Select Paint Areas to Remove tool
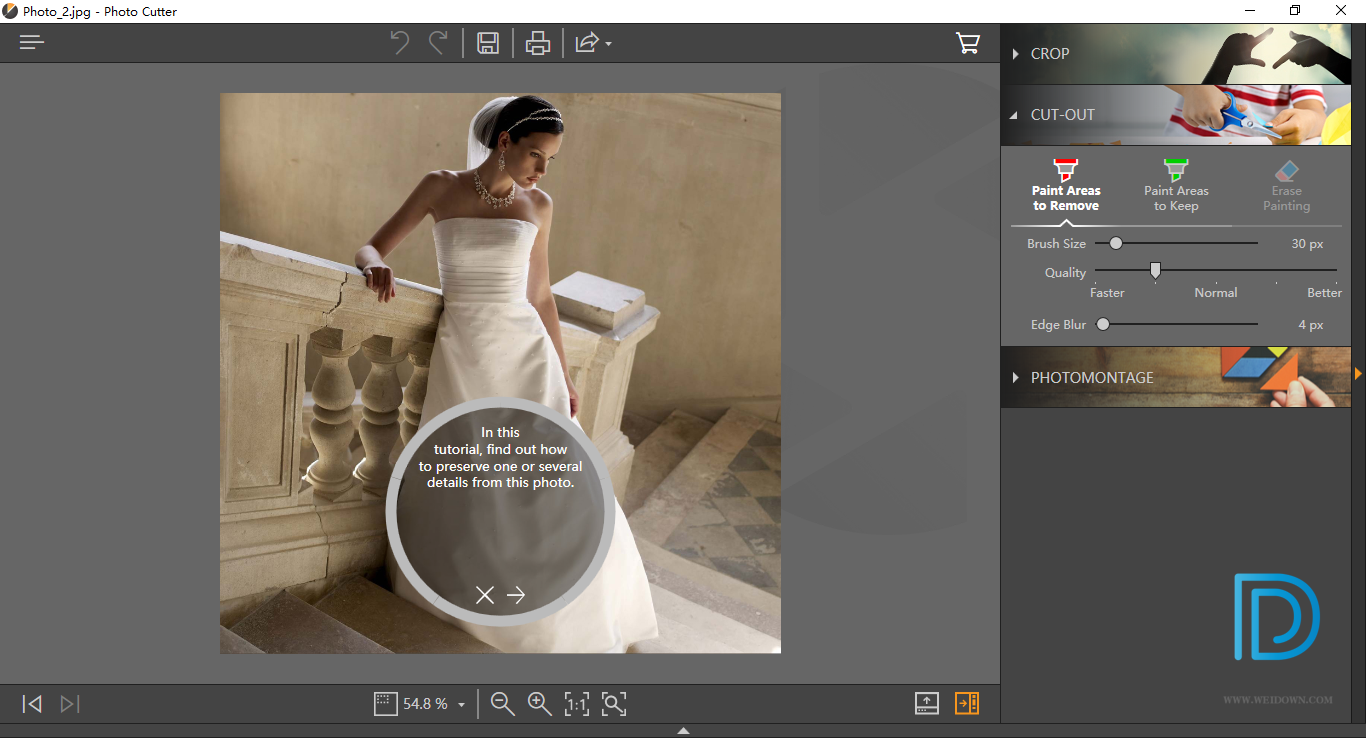The image size is (1366, 738). pos(1066,185)
